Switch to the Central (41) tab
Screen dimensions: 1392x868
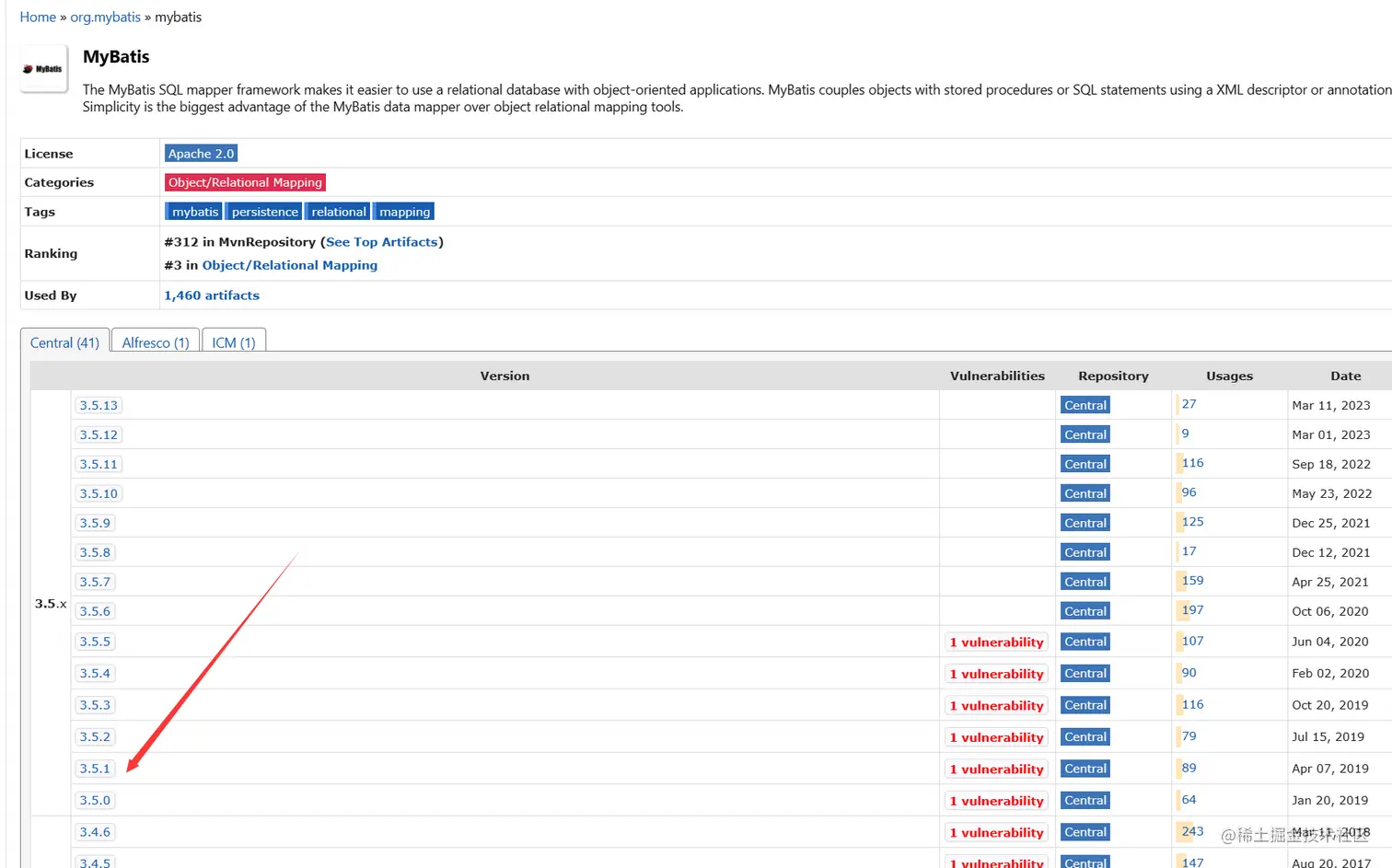[64, 341]
